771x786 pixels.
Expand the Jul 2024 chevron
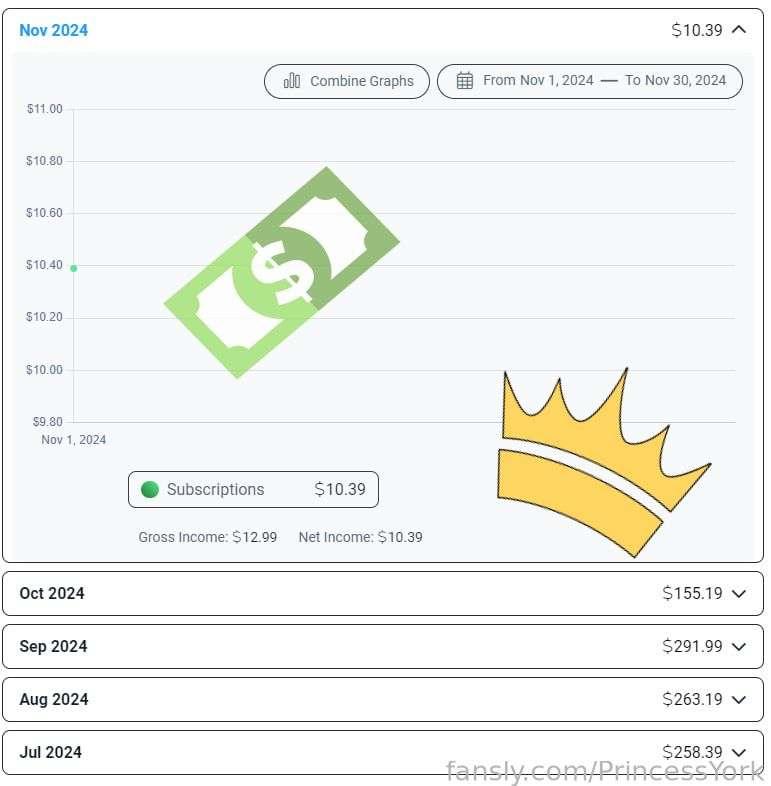739,753
